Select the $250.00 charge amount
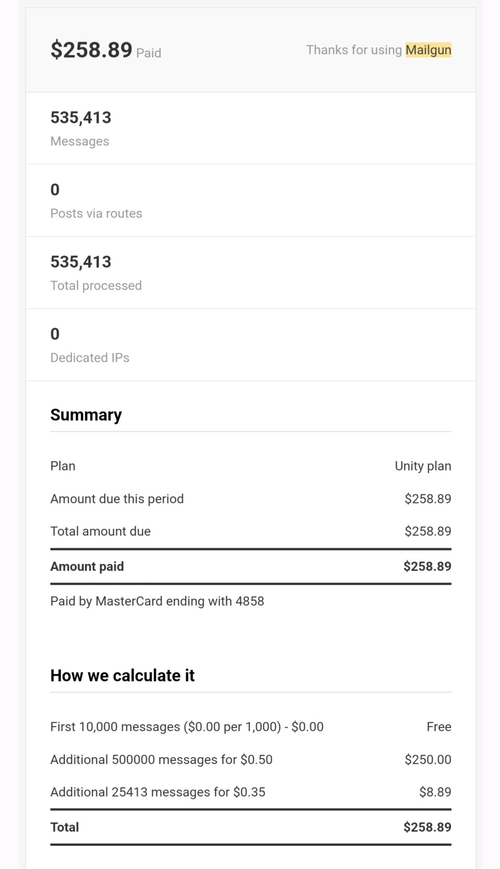This screenshot has width=500, height=869. pyautogui.click(x=428, y=759)
